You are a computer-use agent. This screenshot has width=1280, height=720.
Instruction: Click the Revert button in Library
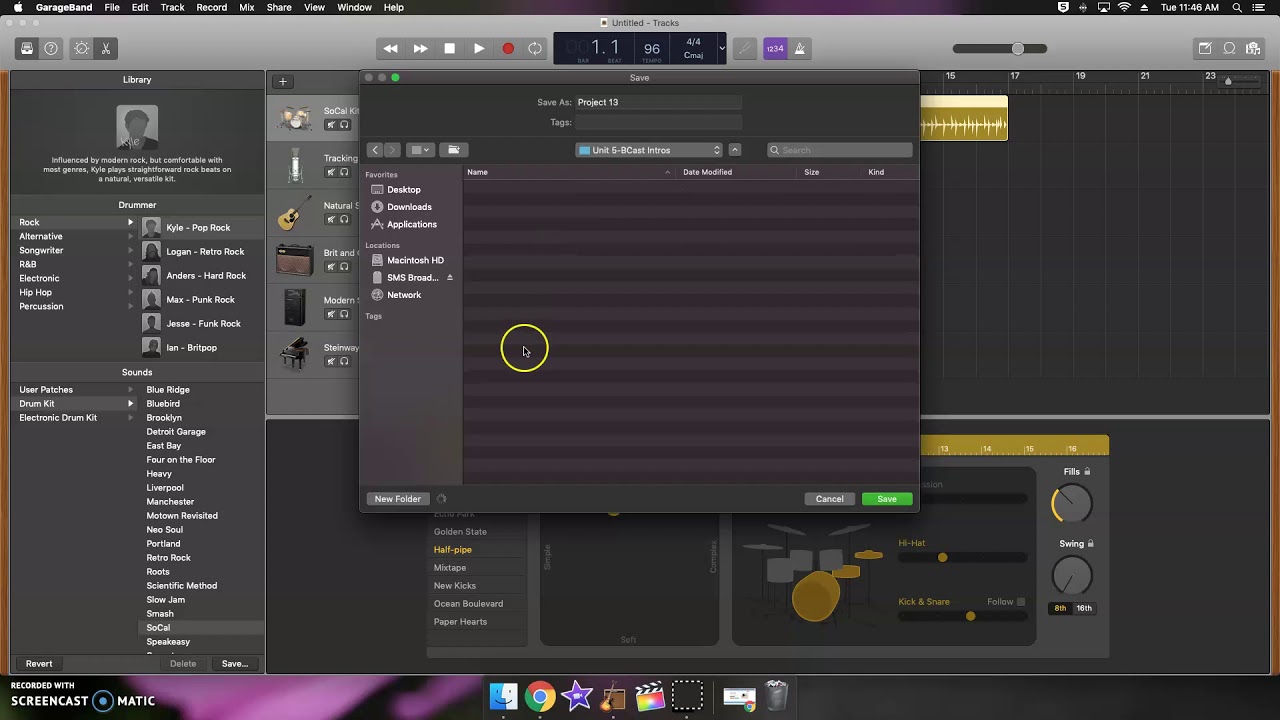(39, 664)
